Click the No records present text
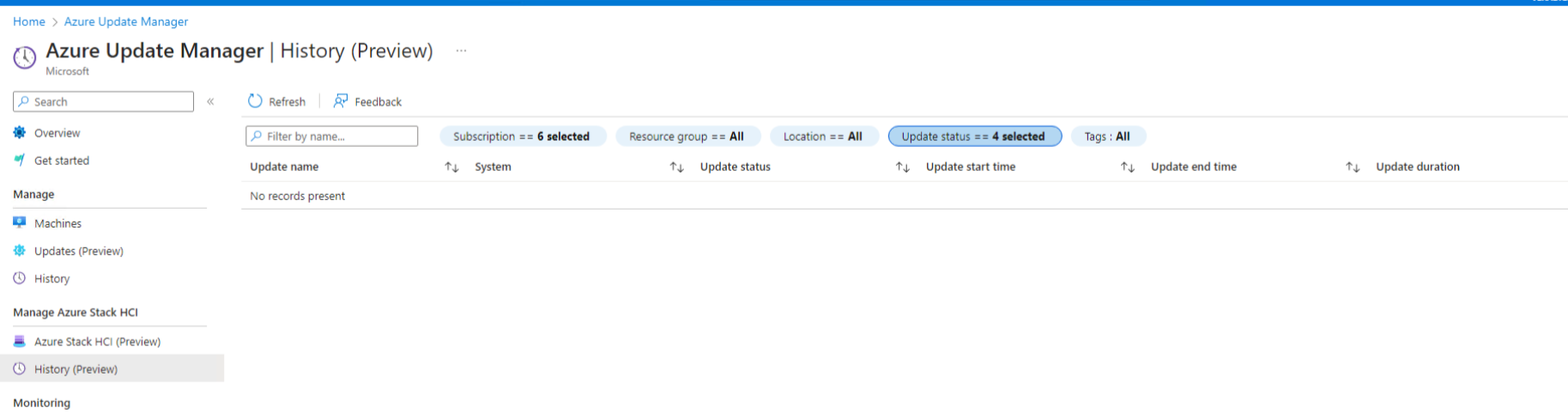Viewport: 1568px width, 414px height. 298,196
